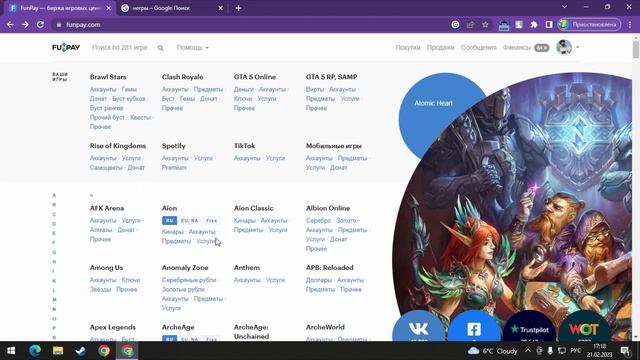Select the EU, NA server toggle under Aion
The width and height of the screenshot is (640, 360).
click(x=189, y=221)
